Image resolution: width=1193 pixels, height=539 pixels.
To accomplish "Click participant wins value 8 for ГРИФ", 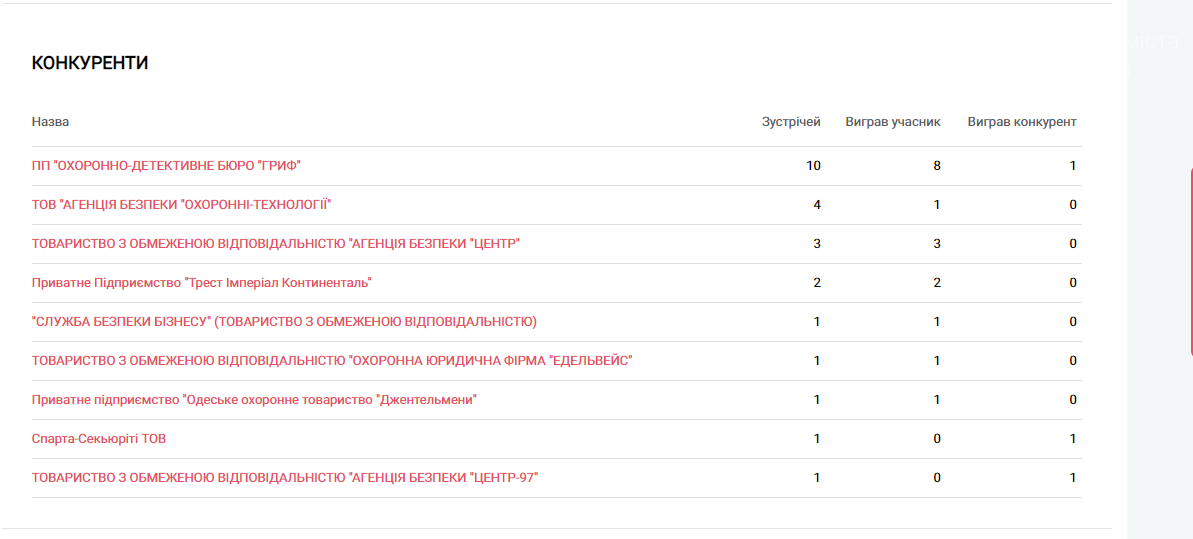I will tap(937, 165).
